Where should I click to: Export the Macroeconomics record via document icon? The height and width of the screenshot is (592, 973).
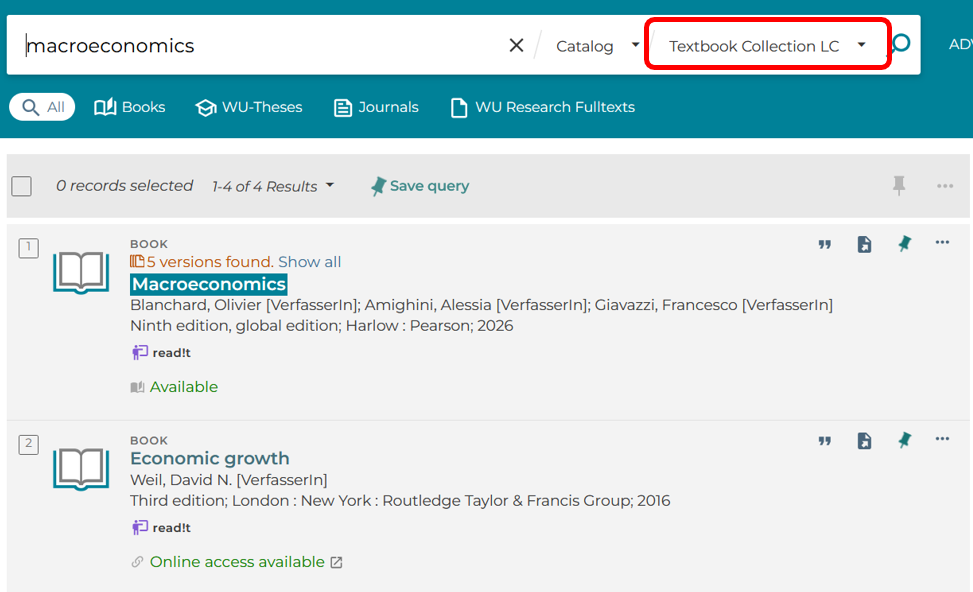click(864, 244)
